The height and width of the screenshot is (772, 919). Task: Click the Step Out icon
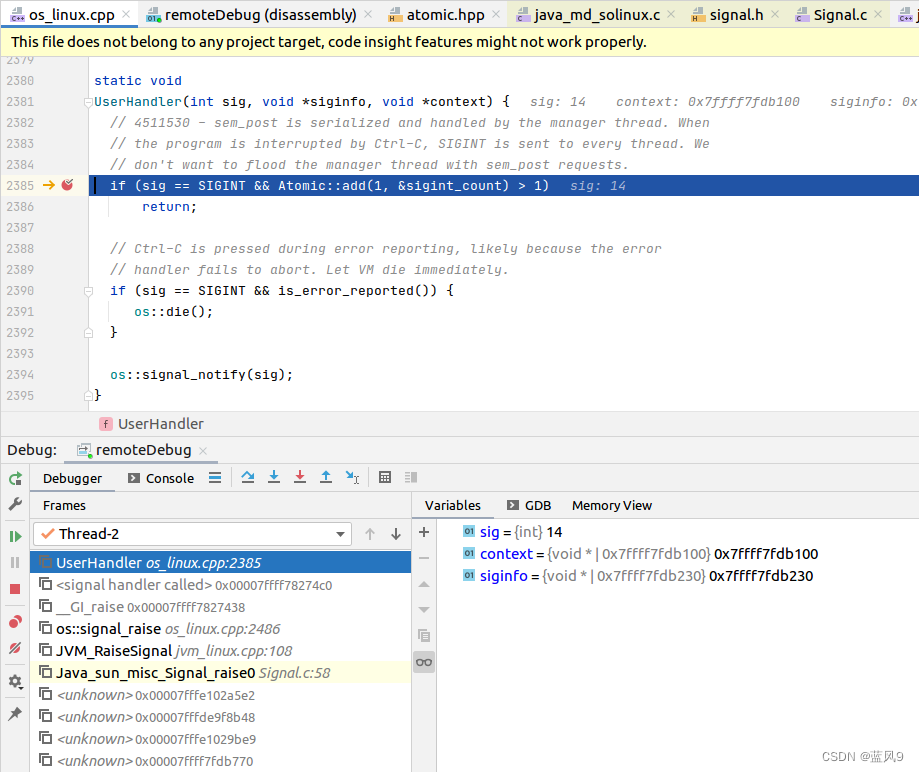(326, 478)
